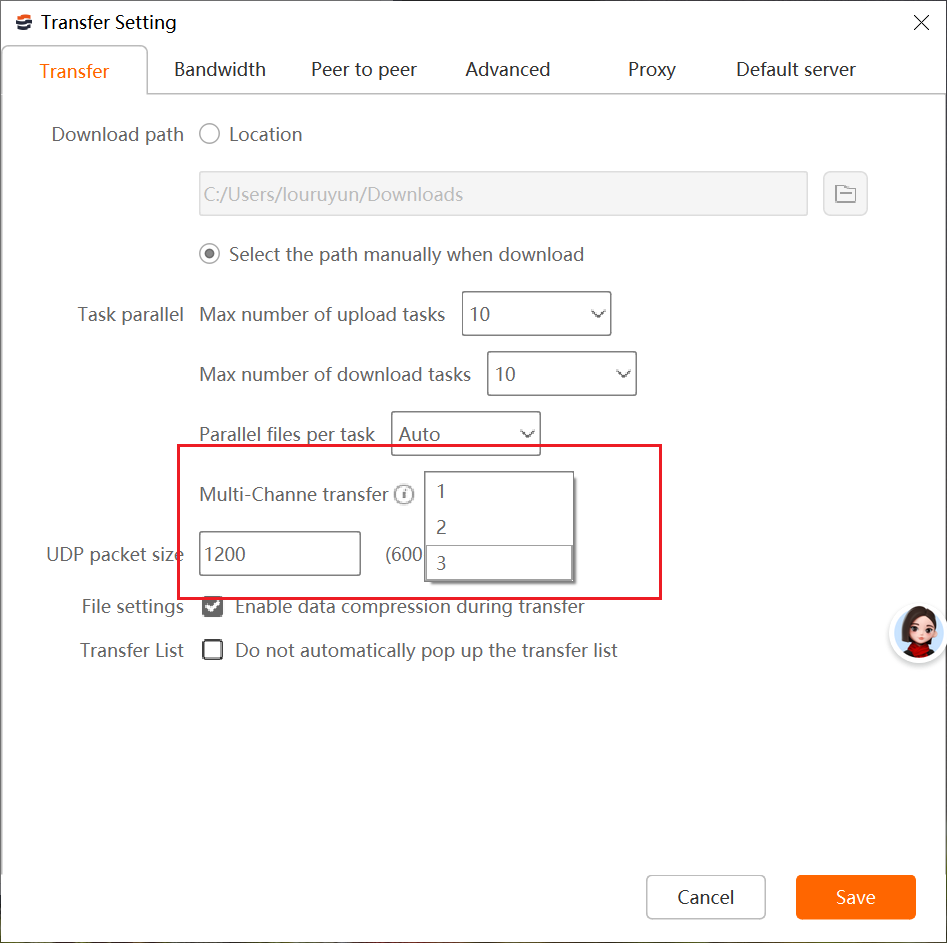This screenshot has height=943, width=947.
Task: Open the Proxy tab
Action: click(x=651, y=69)
